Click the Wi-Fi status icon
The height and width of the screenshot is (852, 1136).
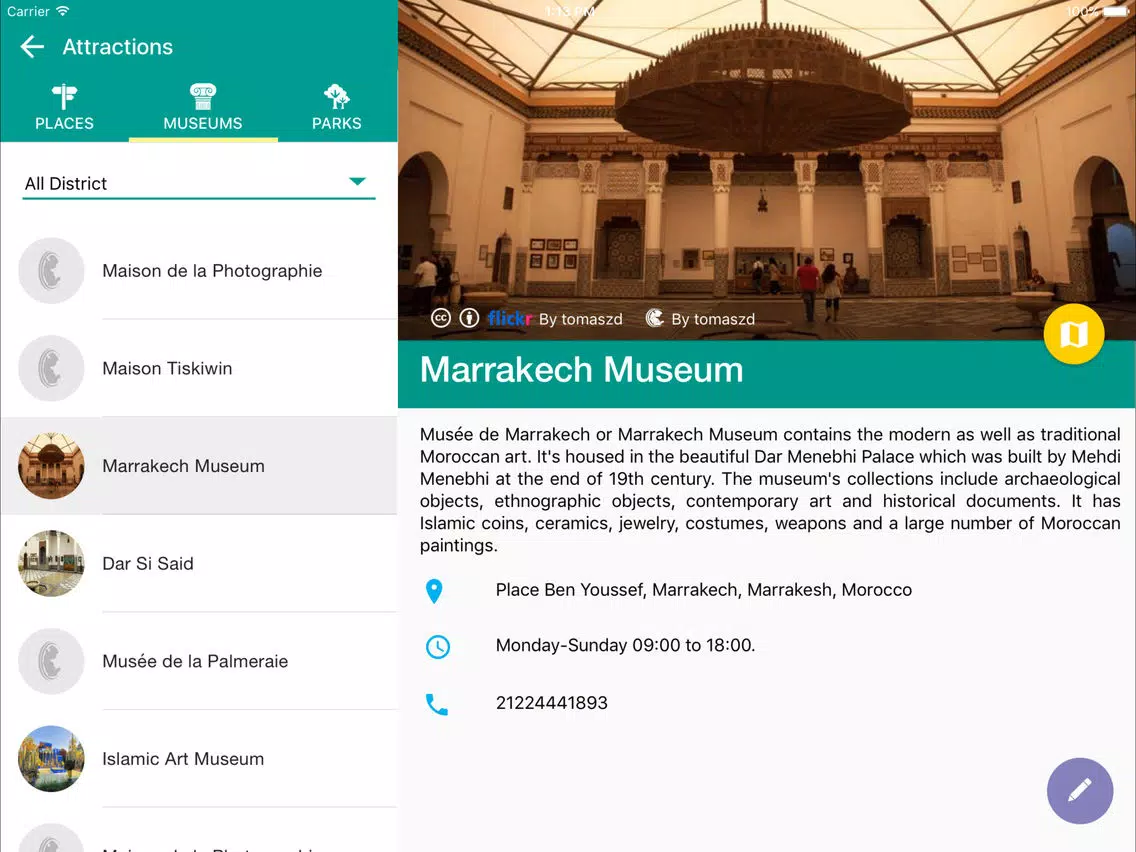(63, 11)
